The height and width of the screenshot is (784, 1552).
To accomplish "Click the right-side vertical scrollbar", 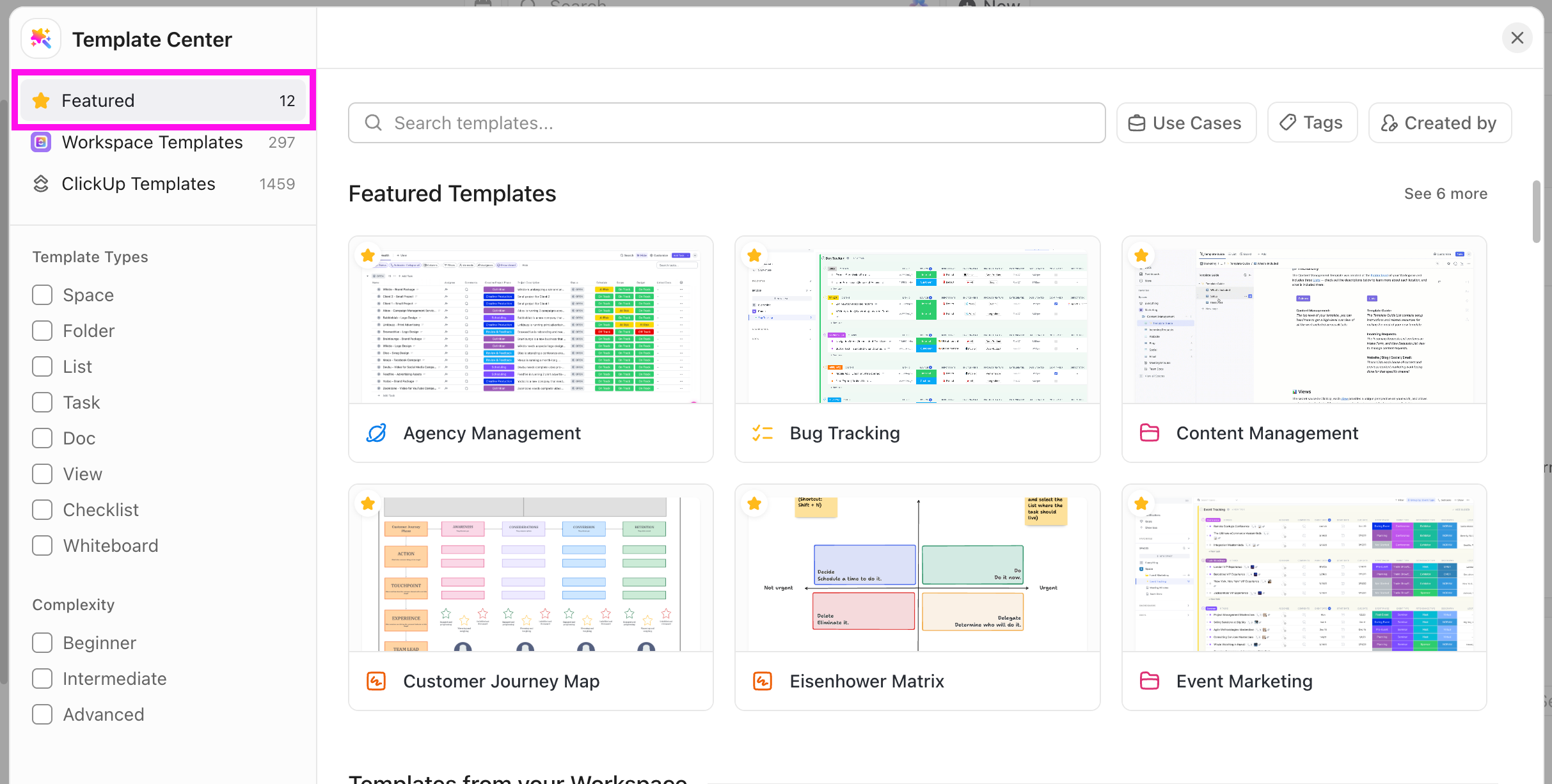I will click(x=1536, y=211).
